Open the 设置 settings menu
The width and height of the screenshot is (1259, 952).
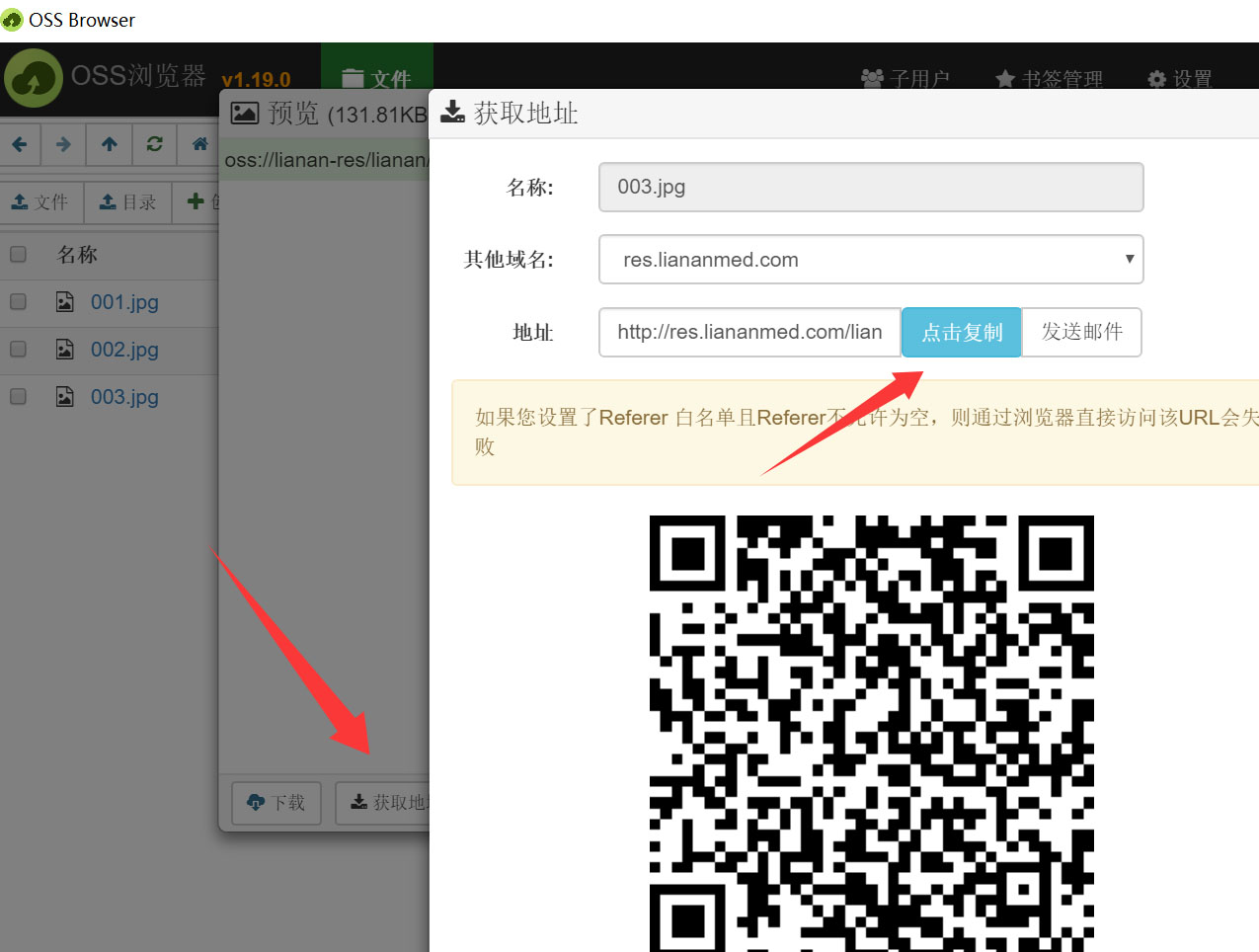pyautogui.click(x=1180, y=78)
